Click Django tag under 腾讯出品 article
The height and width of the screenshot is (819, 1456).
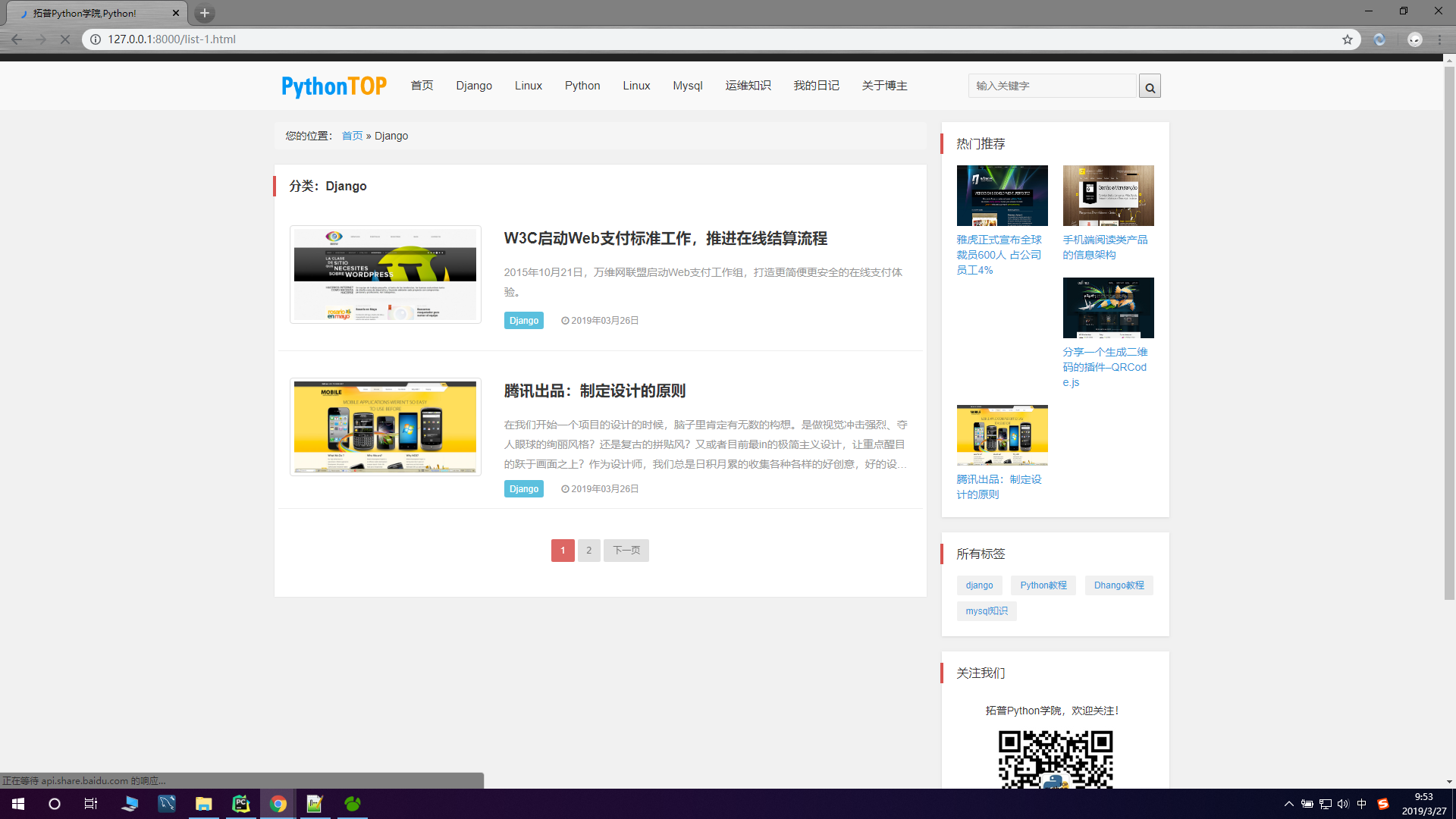(524, 489)
